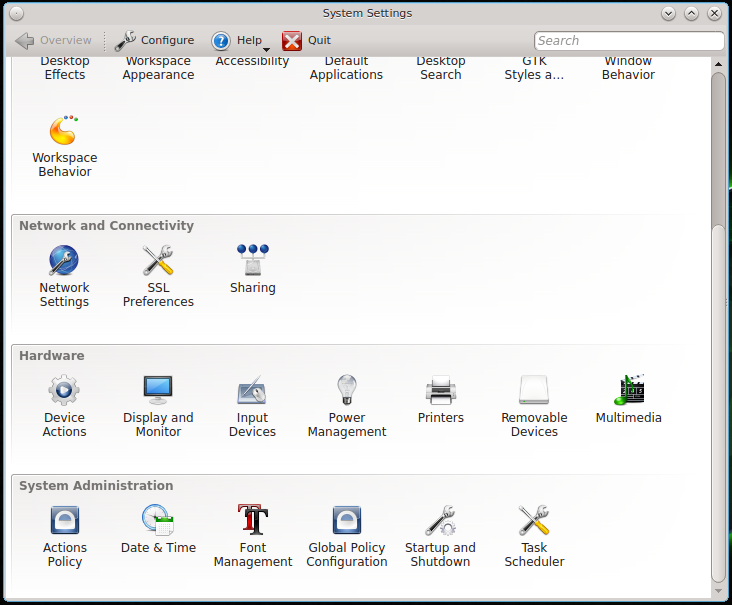Click the Window Behavior label
The image size is (732, 605).
coord(628,68)
